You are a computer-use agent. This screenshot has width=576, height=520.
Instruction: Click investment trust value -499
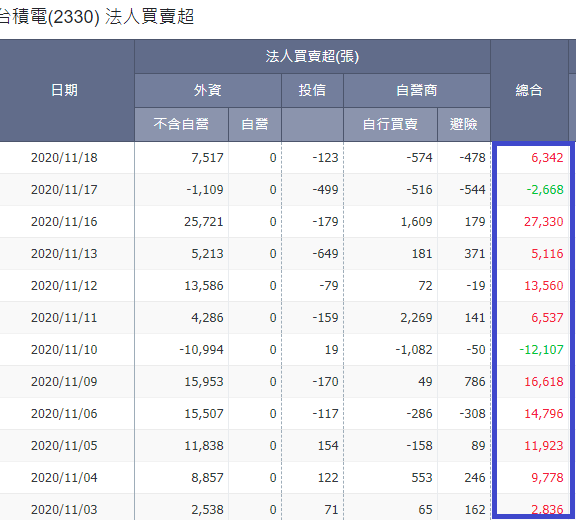[325, 190]
